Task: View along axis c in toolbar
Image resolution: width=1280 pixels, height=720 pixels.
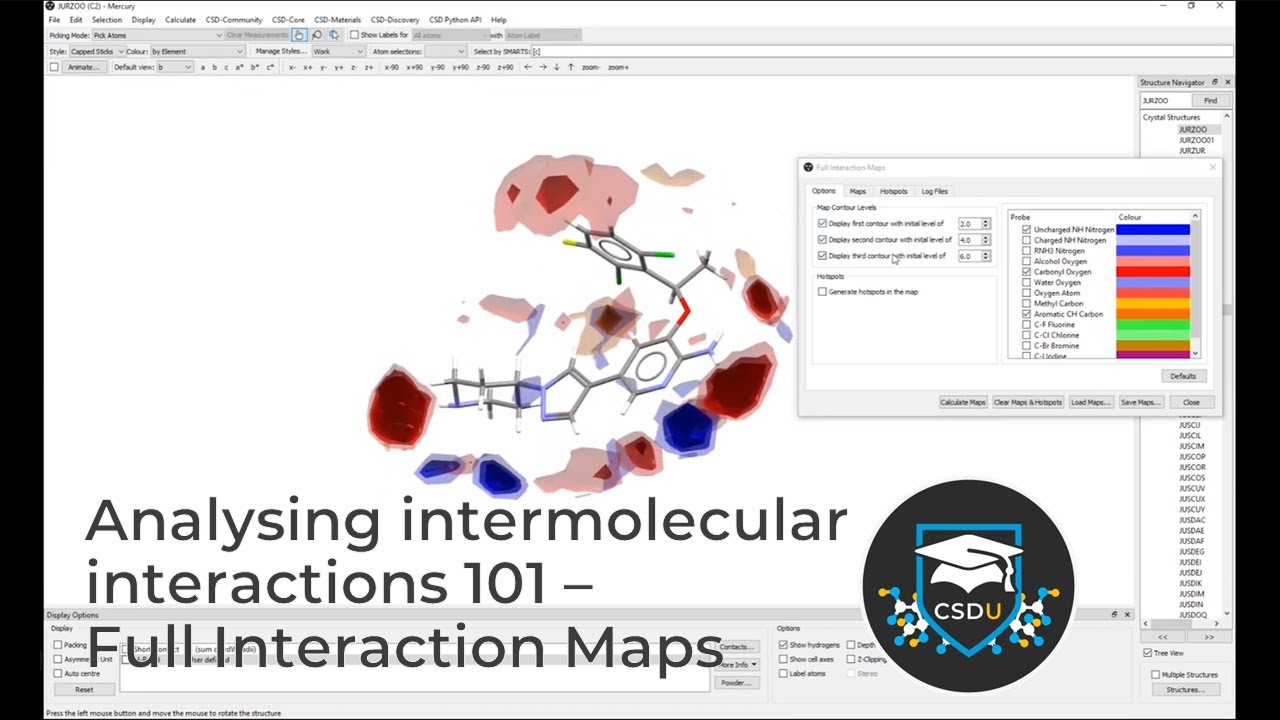Action: tap(226, 67)
